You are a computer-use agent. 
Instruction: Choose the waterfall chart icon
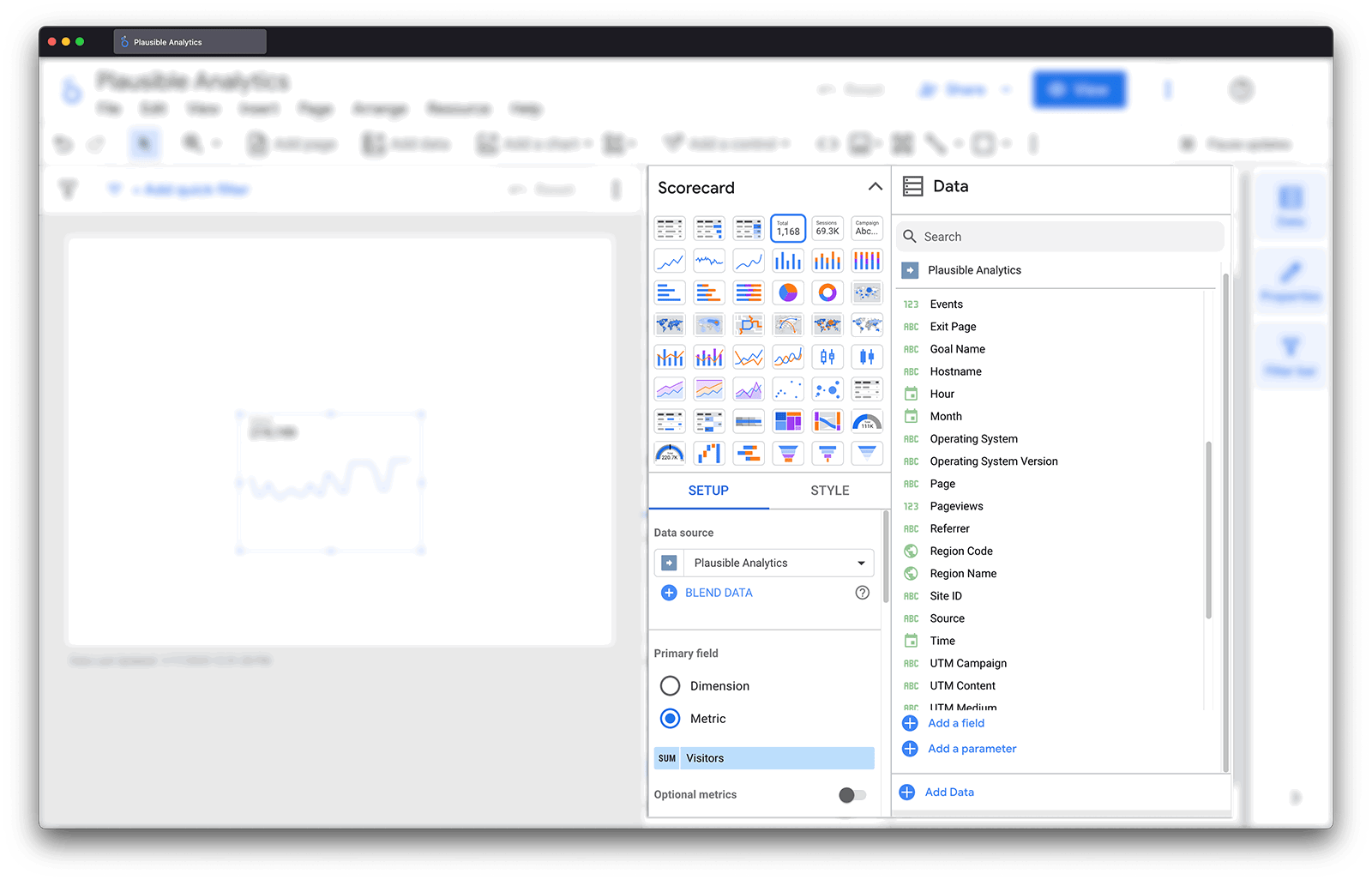(x=708, y=453)
